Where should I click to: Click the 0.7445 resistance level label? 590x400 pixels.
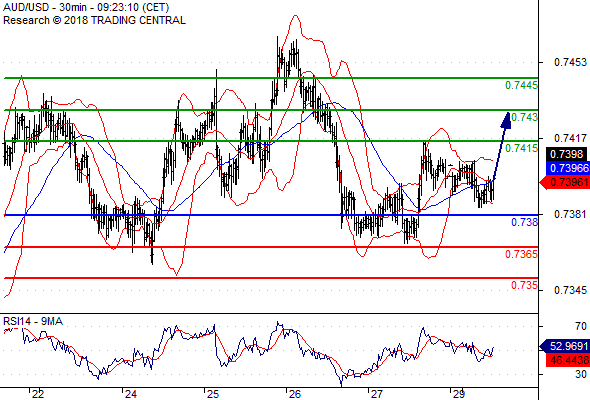pyautogui.click(x=521, y=85)
